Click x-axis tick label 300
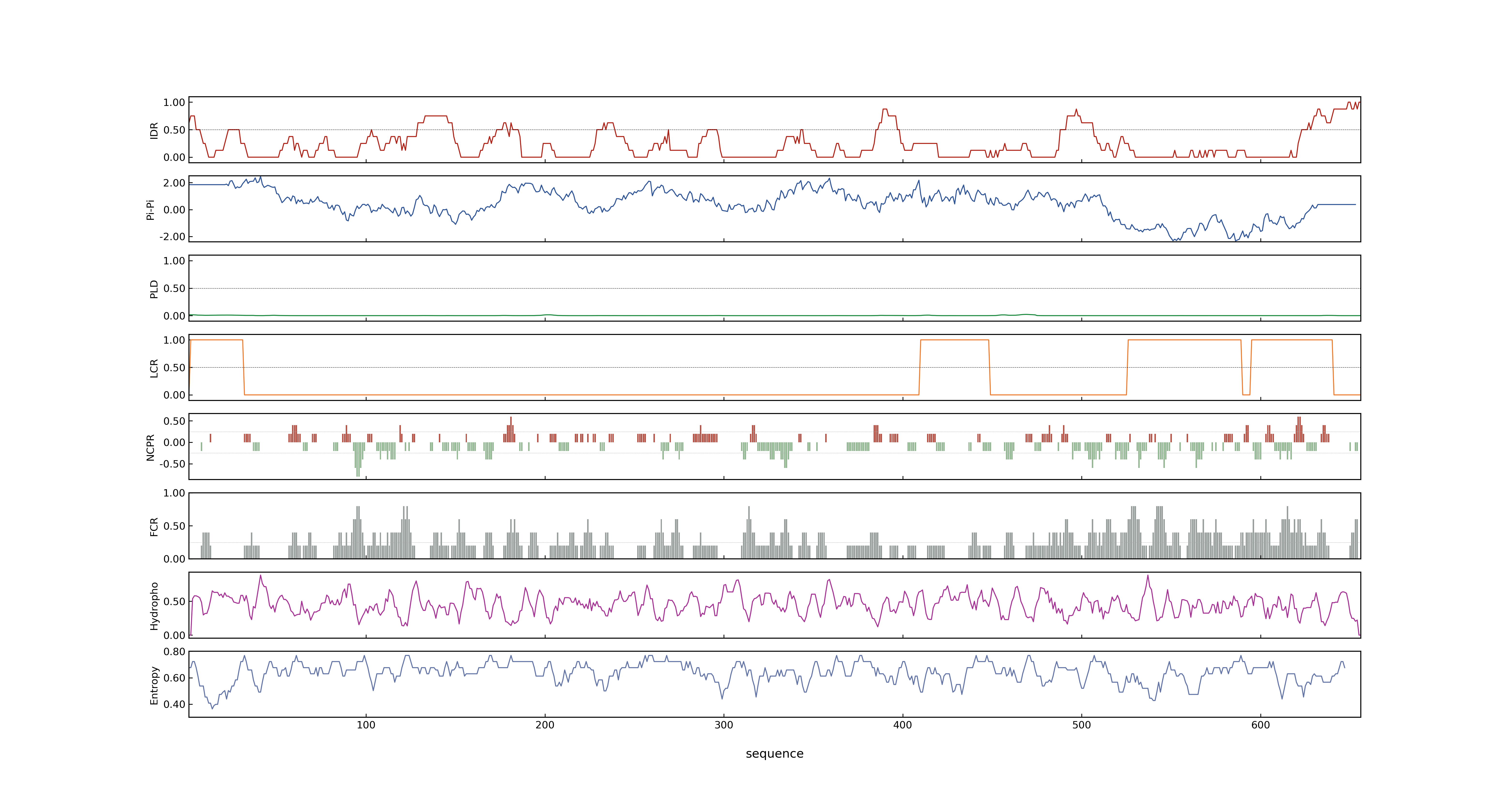This screenshot has height=806, width=1512. pos(724,725)
